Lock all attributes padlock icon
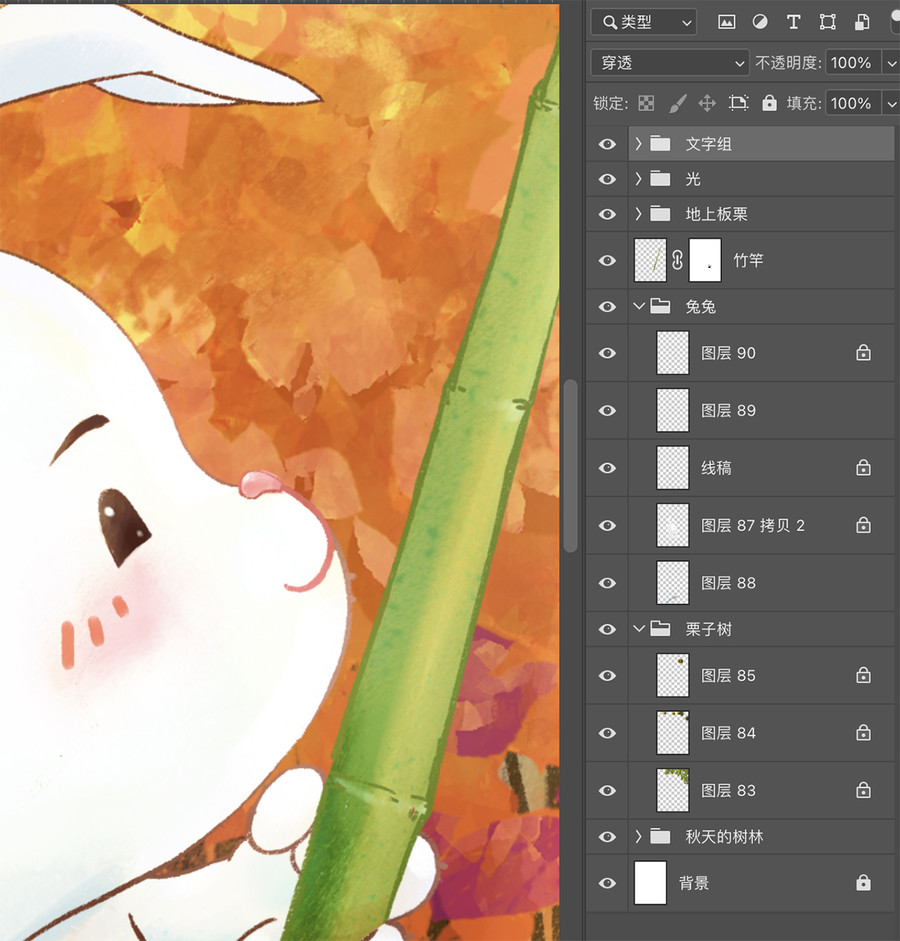 pos(769,103)
